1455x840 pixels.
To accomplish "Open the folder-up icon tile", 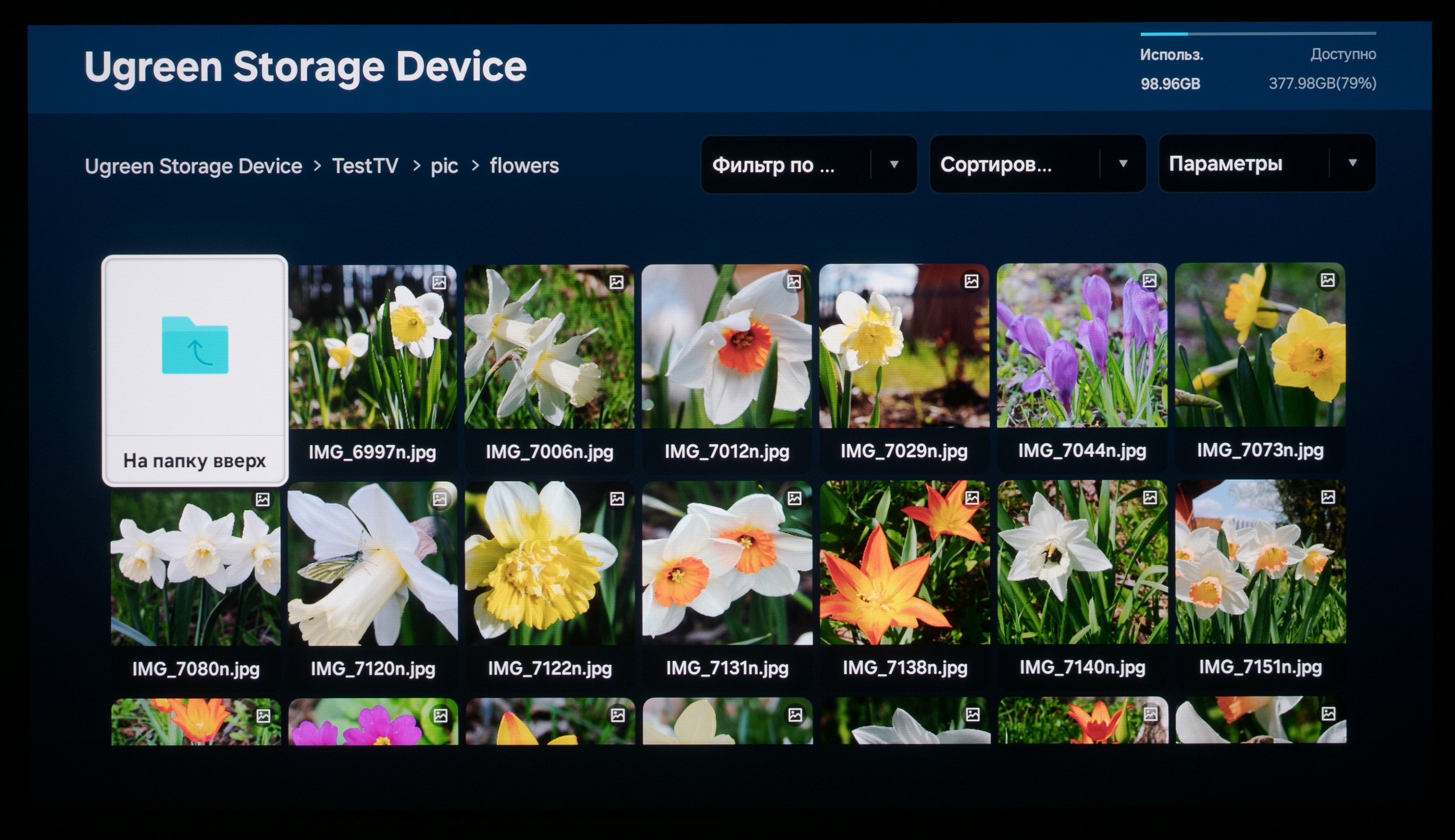I will 195,346.
